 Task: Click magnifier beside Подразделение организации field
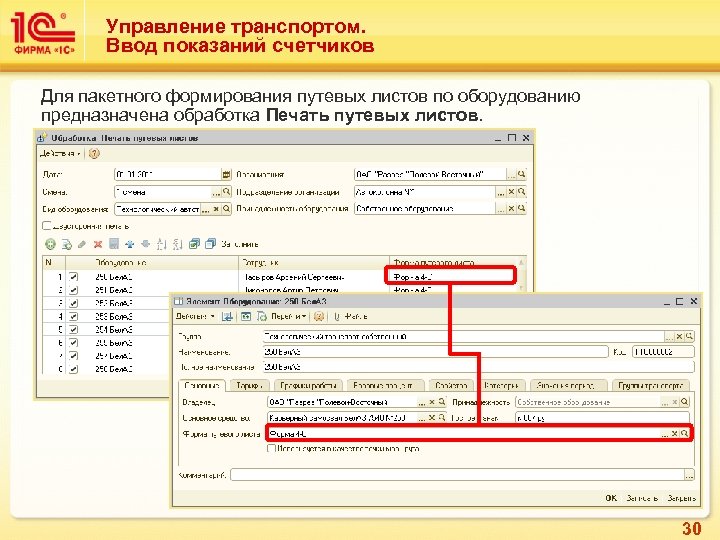(x=522, y=191)
